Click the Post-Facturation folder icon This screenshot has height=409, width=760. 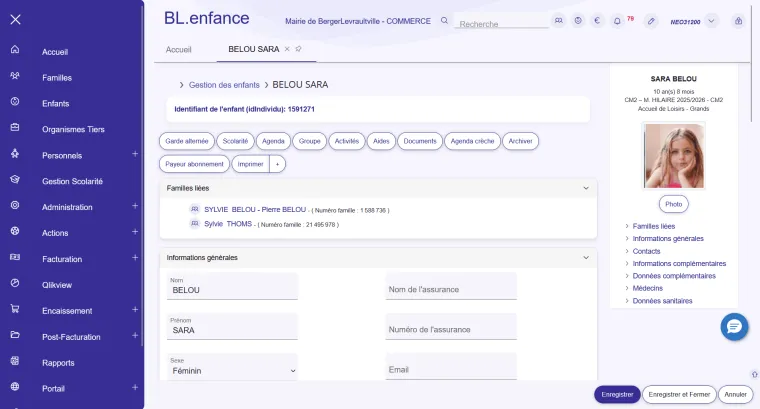coord(15,335)
